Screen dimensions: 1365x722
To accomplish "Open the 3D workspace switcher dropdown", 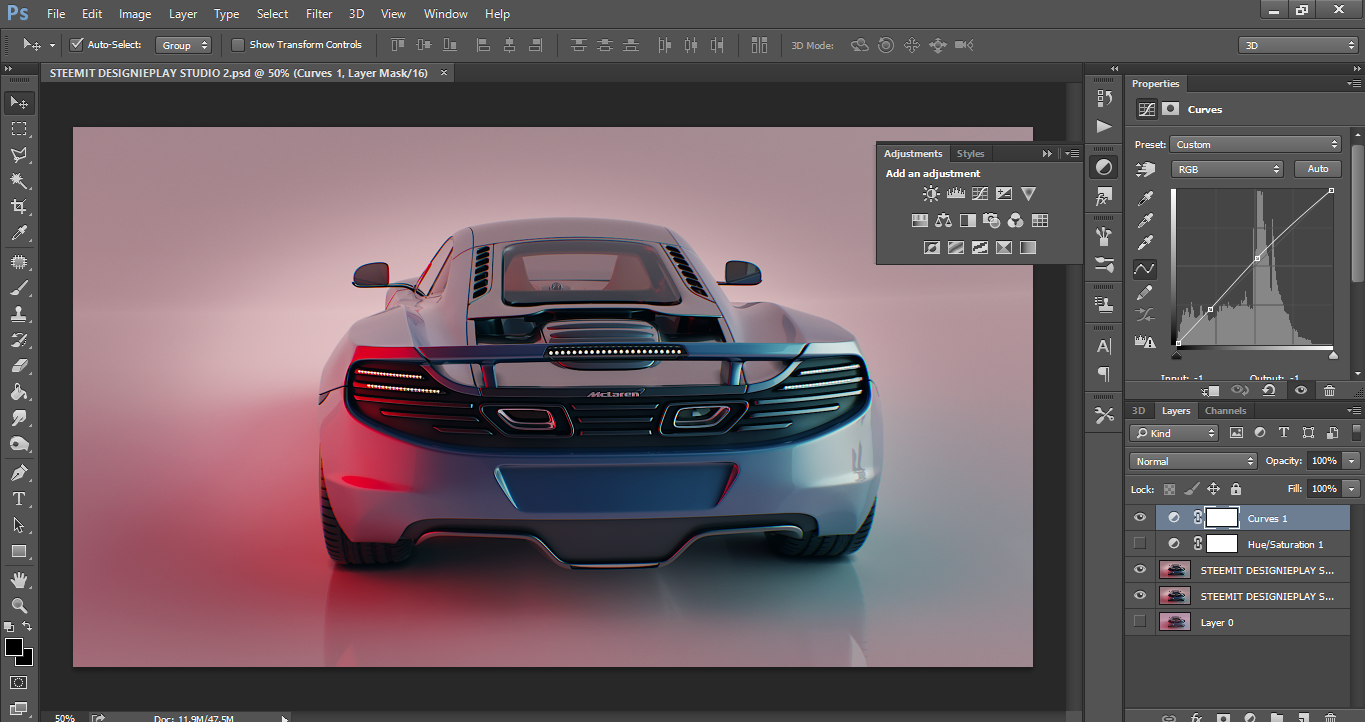I will pos(1298,45).
